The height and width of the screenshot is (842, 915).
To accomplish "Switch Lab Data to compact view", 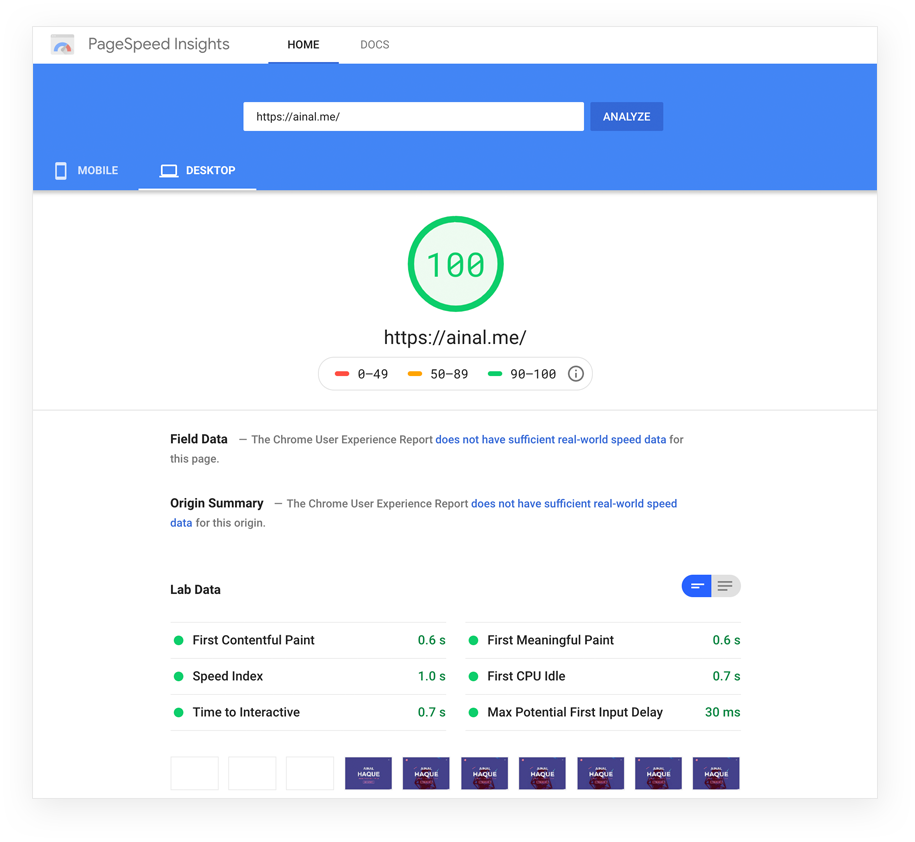I will (x=697, y=586).
